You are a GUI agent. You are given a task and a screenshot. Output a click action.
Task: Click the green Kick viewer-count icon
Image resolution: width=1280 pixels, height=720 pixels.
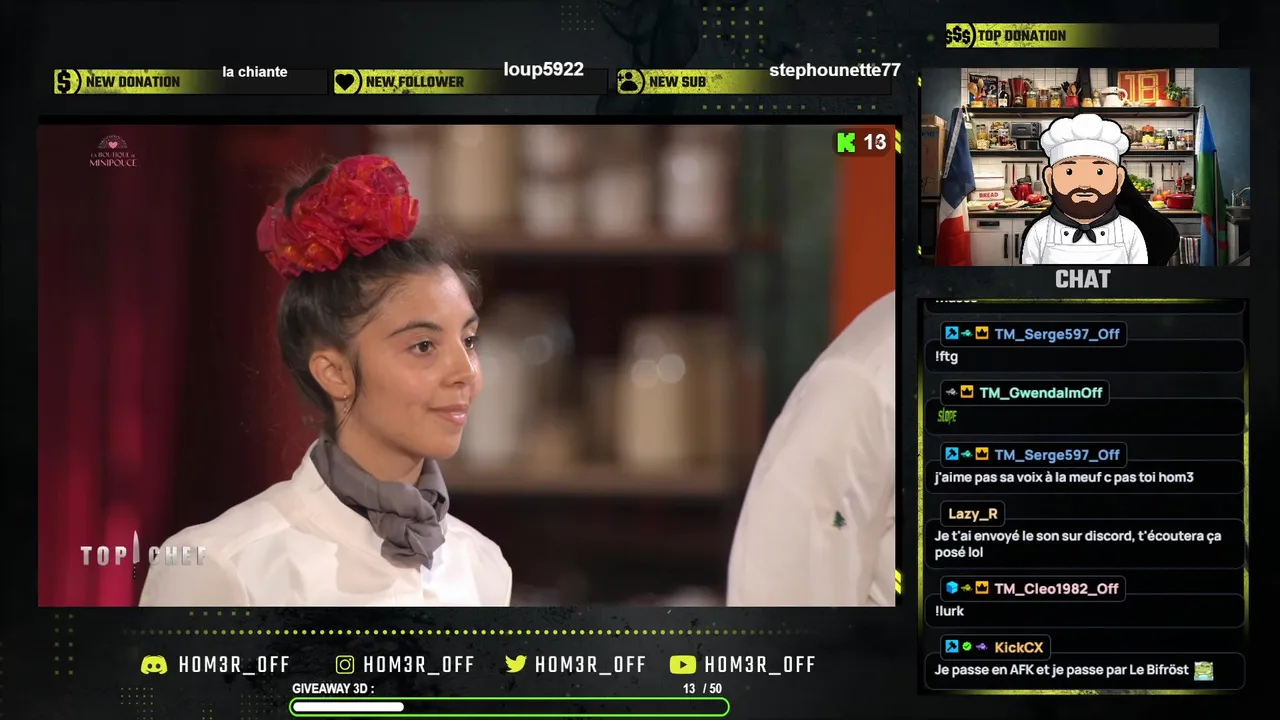coord(846,142)
